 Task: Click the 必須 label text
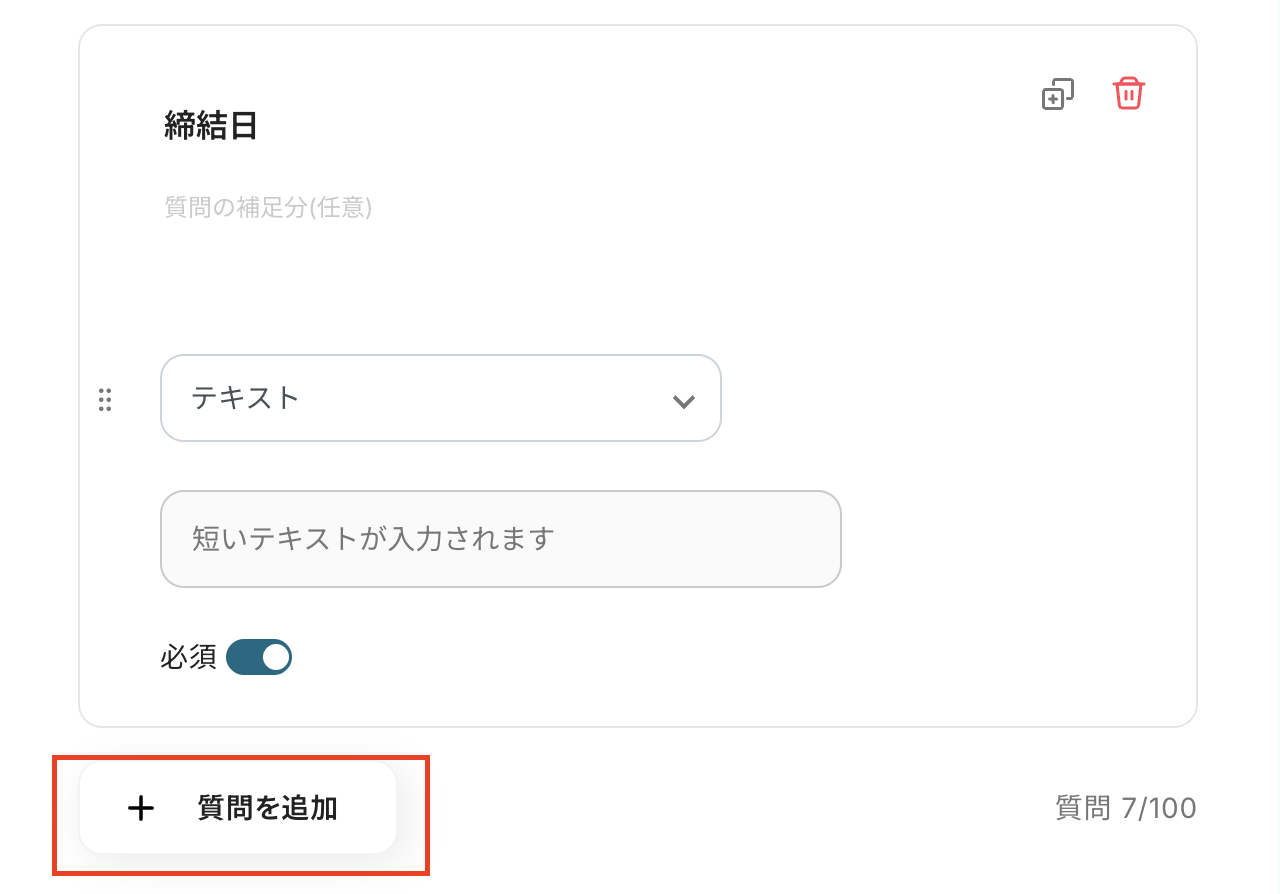(188, 658)
